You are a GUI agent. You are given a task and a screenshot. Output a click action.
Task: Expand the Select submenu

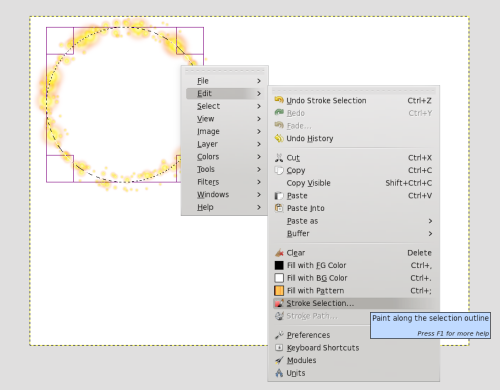[x=224, y=106]
